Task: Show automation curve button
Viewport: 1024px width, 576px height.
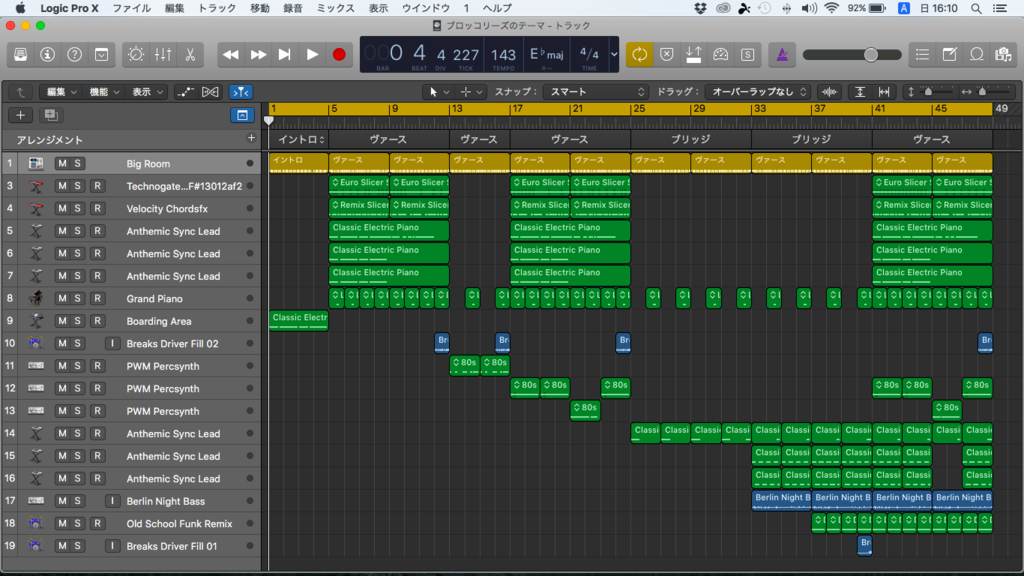Action: pyautogui.click(x=185, y=92)
